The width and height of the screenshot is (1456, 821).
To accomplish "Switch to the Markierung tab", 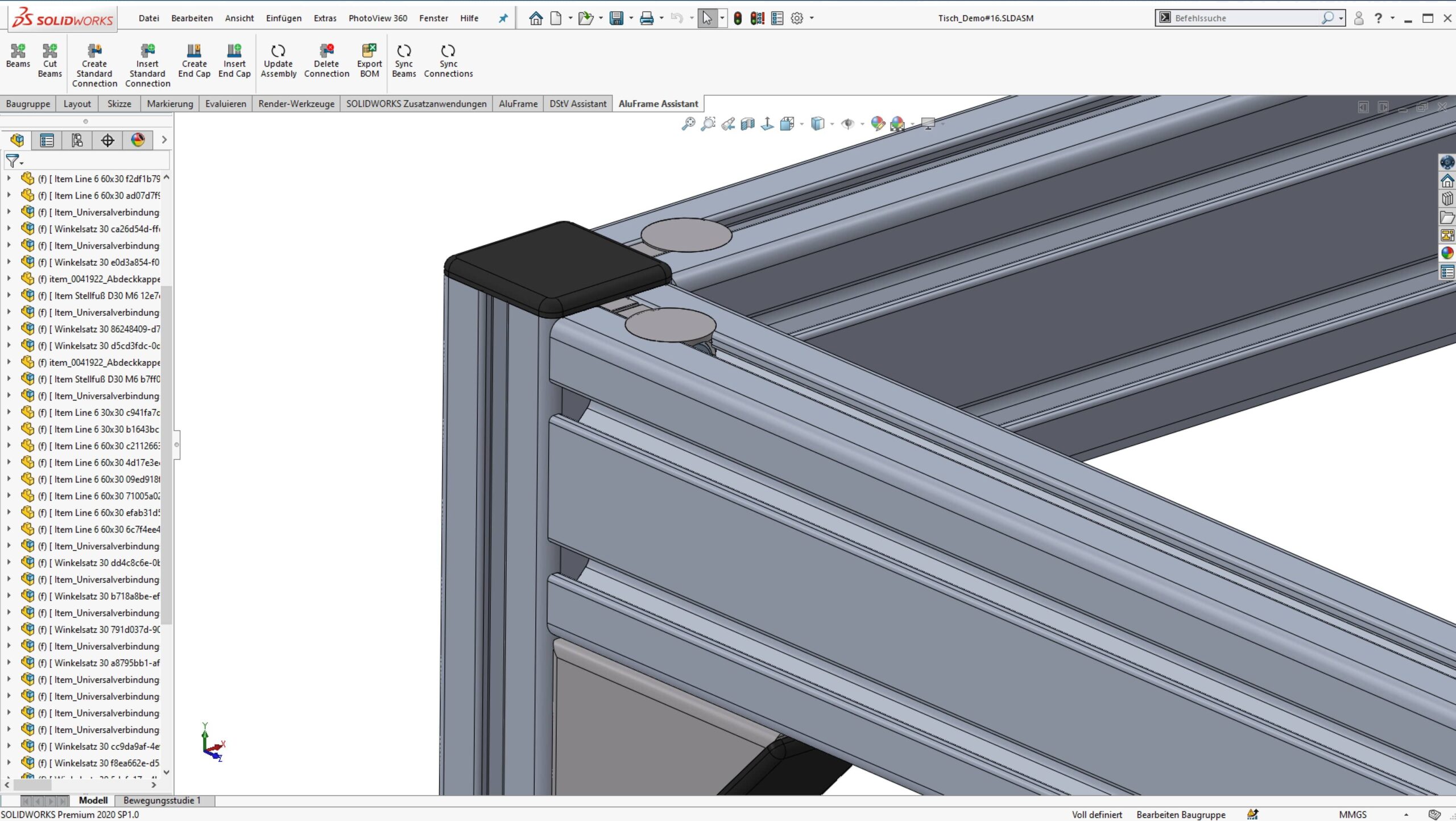I will 170,104.
